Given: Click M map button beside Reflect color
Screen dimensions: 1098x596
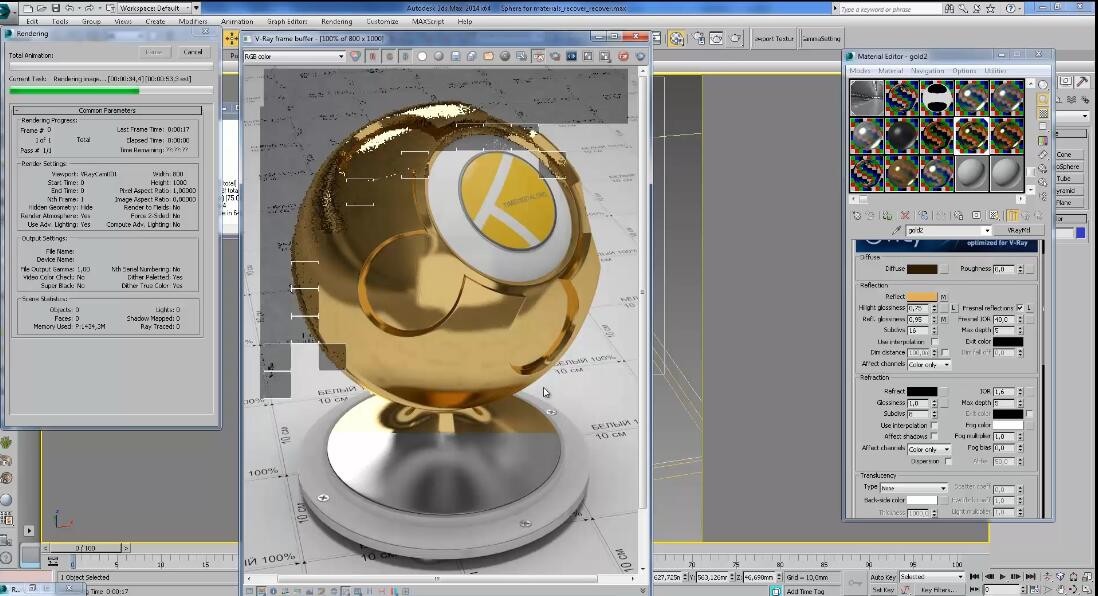Looking at the screenshot, I should [x=943, y=297].
